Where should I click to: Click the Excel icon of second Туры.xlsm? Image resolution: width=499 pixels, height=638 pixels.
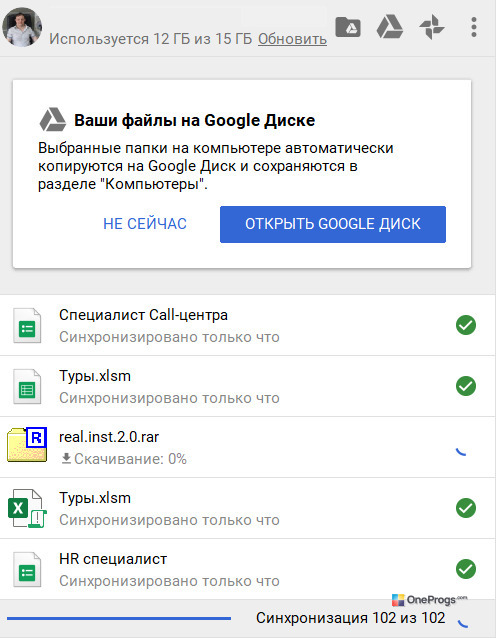(x=27, y=509)
